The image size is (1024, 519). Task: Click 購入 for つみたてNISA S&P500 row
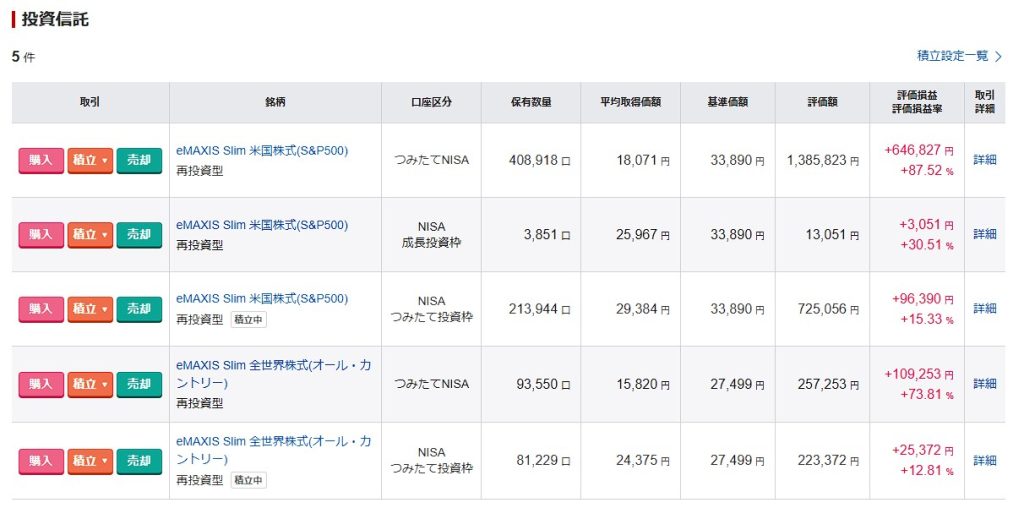tap(40, 160)
